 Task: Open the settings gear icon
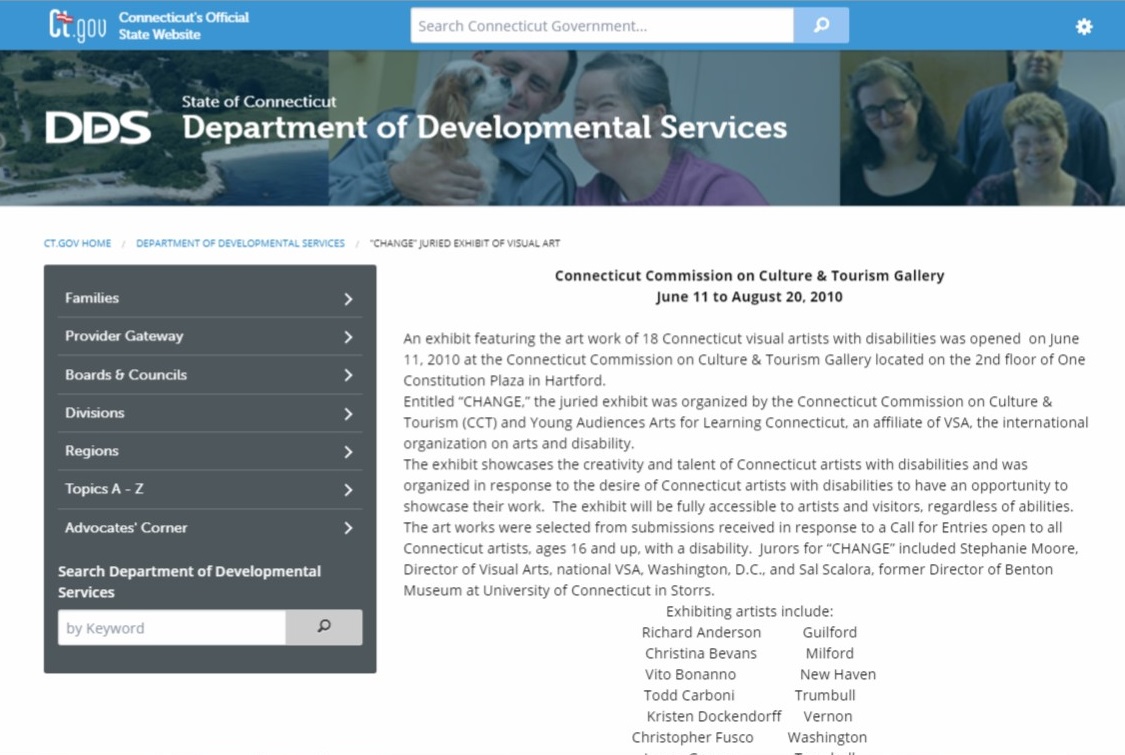click(x=1084, y=27)
